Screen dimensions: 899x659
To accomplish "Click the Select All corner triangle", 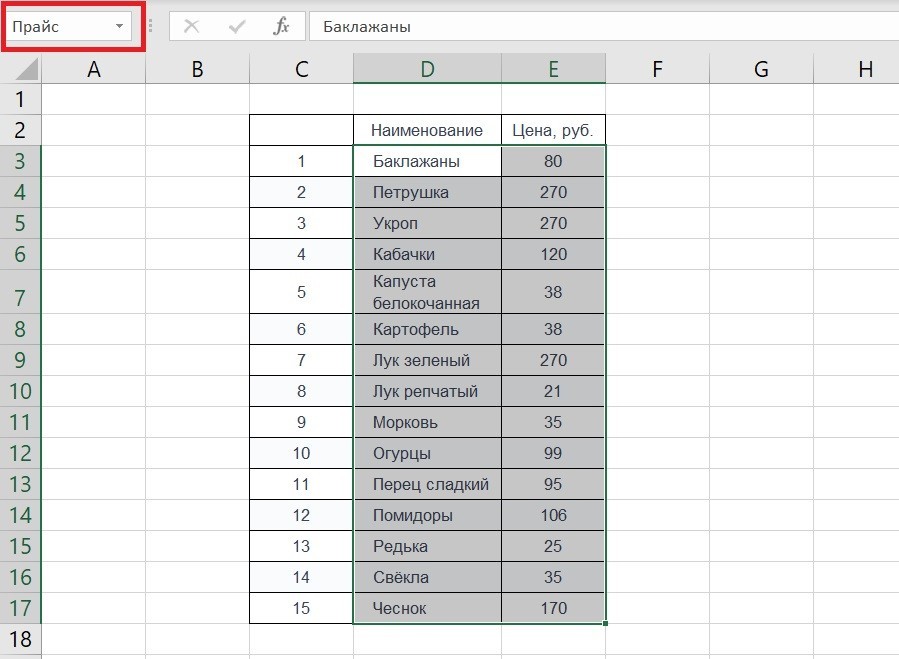I will tap(27, 69).
